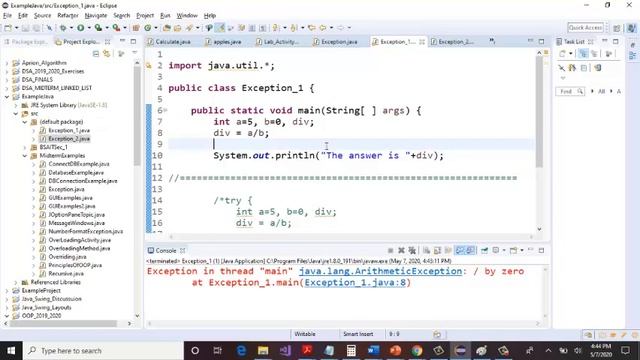
Task: Collapse the ExampleJava project node
Action: pos(7,97)
